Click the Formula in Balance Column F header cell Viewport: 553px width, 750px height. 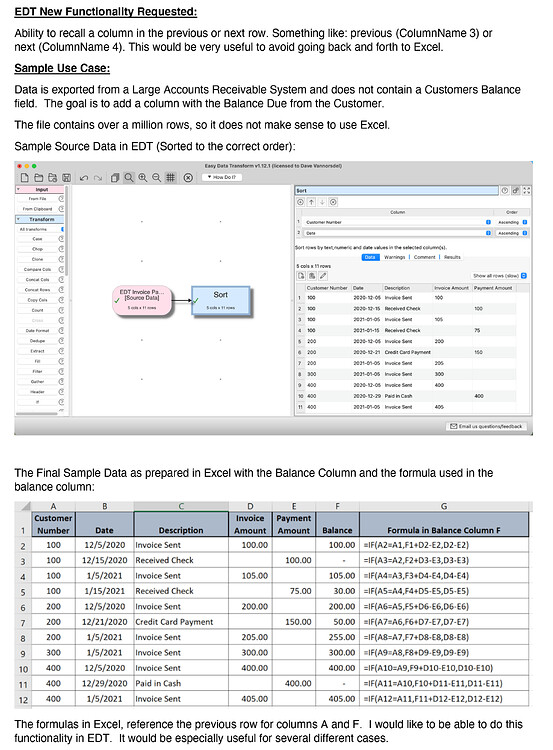(x=444, y=524)
